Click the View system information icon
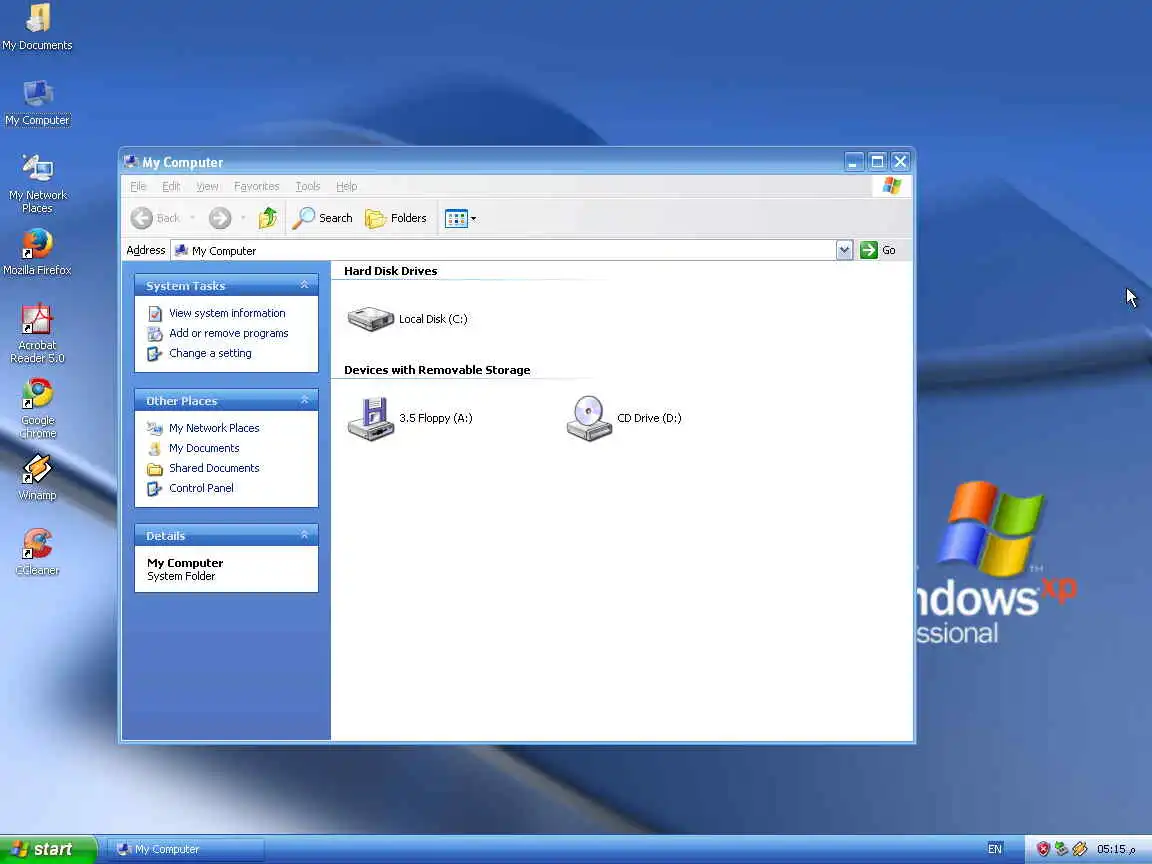Viewport: 1152px width, 864px height. click(x=155, y=314)
